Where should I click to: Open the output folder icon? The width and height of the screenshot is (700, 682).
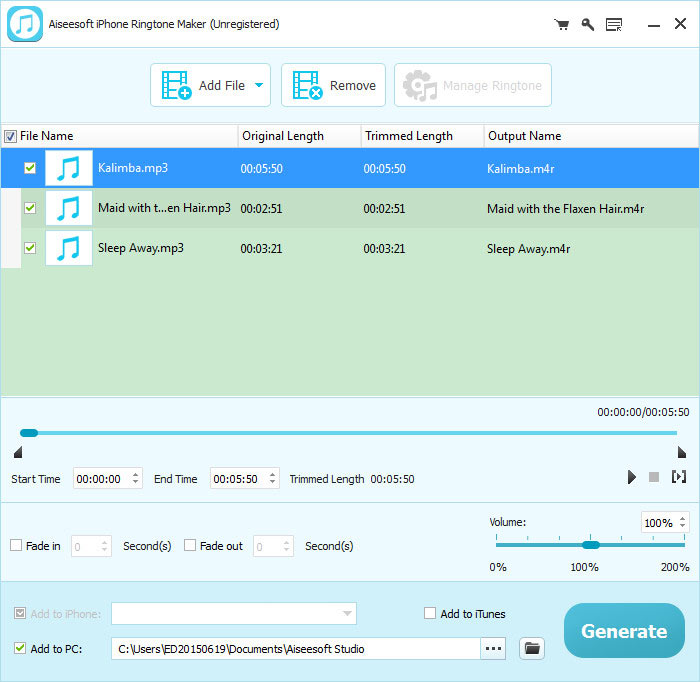coord(532,648)
